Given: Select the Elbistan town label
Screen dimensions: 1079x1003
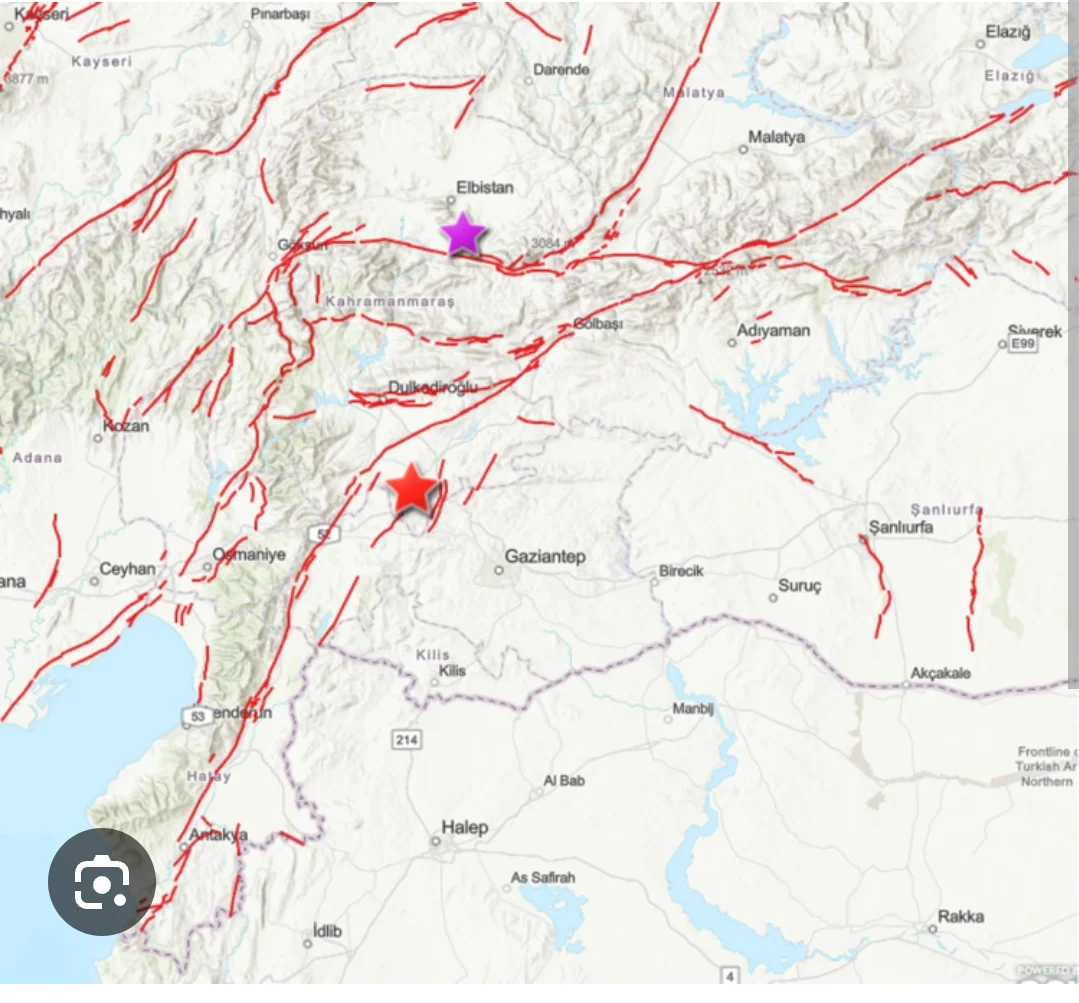Looking at the screenshot, I should coord(484,187).
